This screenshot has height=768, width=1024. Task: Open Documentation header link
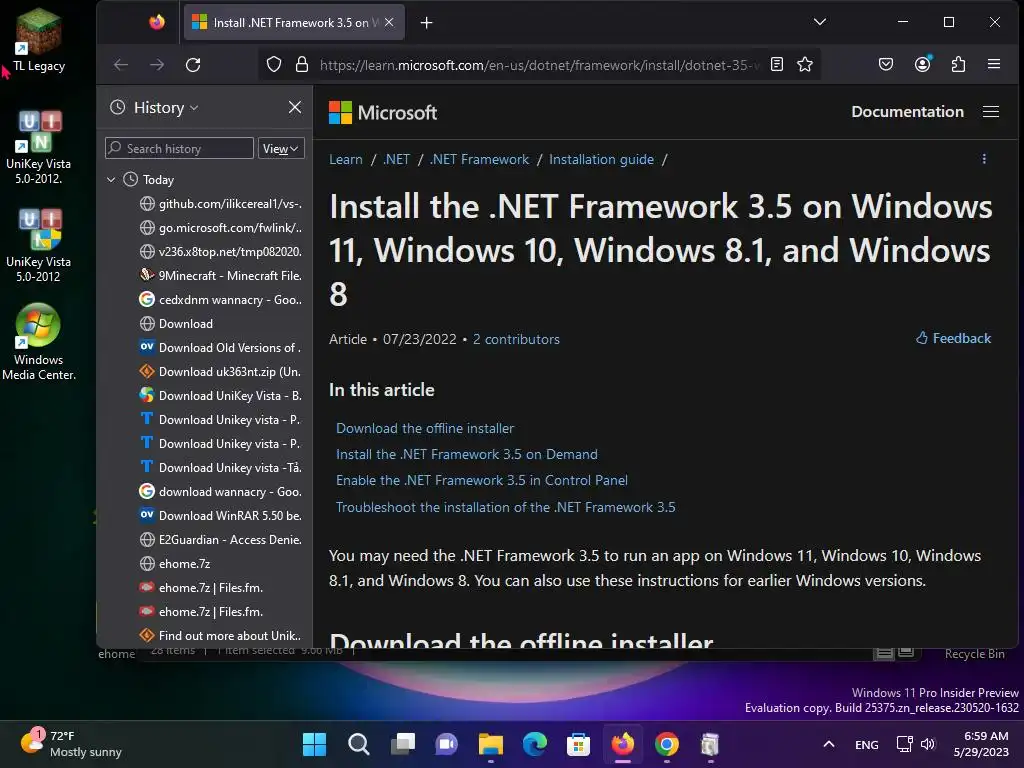pos(907,112)
